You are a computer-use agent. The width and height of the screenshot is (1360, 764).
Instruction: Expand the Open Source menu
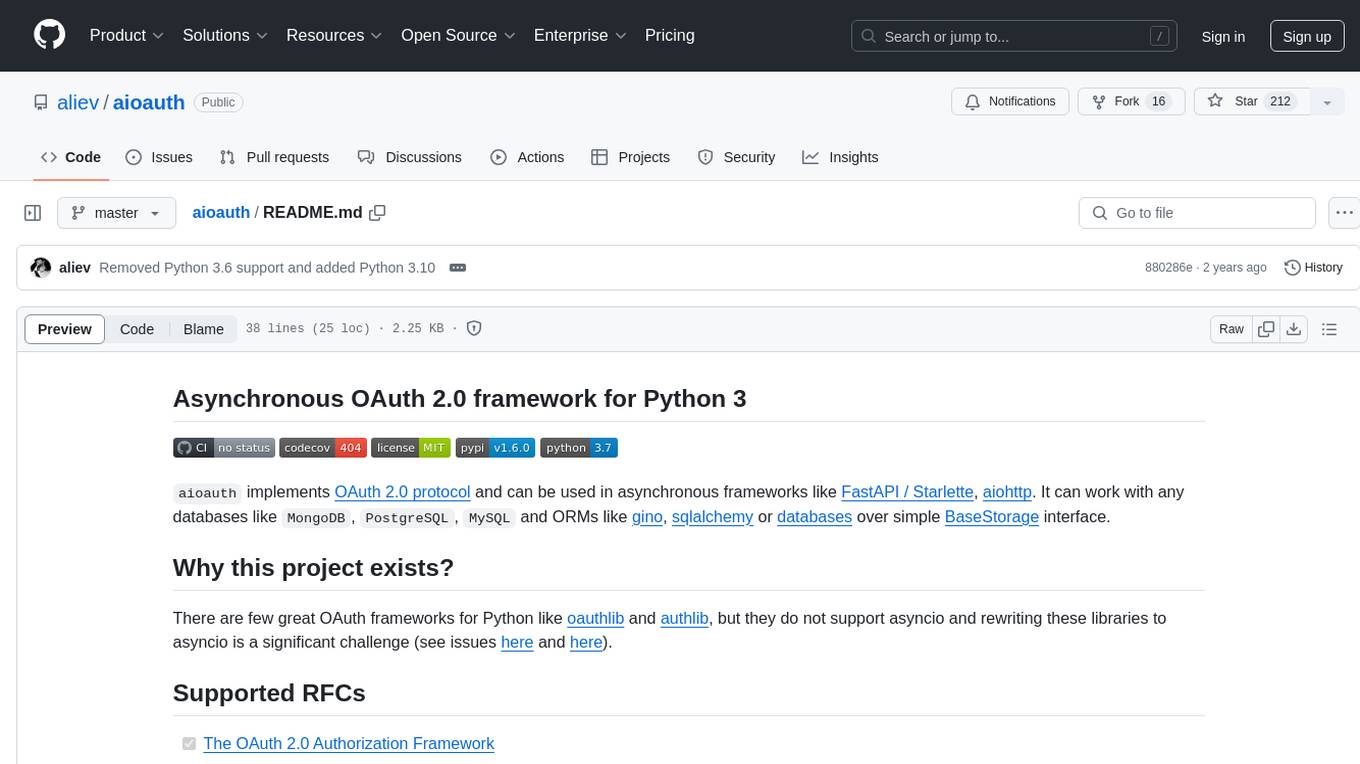(x=458, y=35)
